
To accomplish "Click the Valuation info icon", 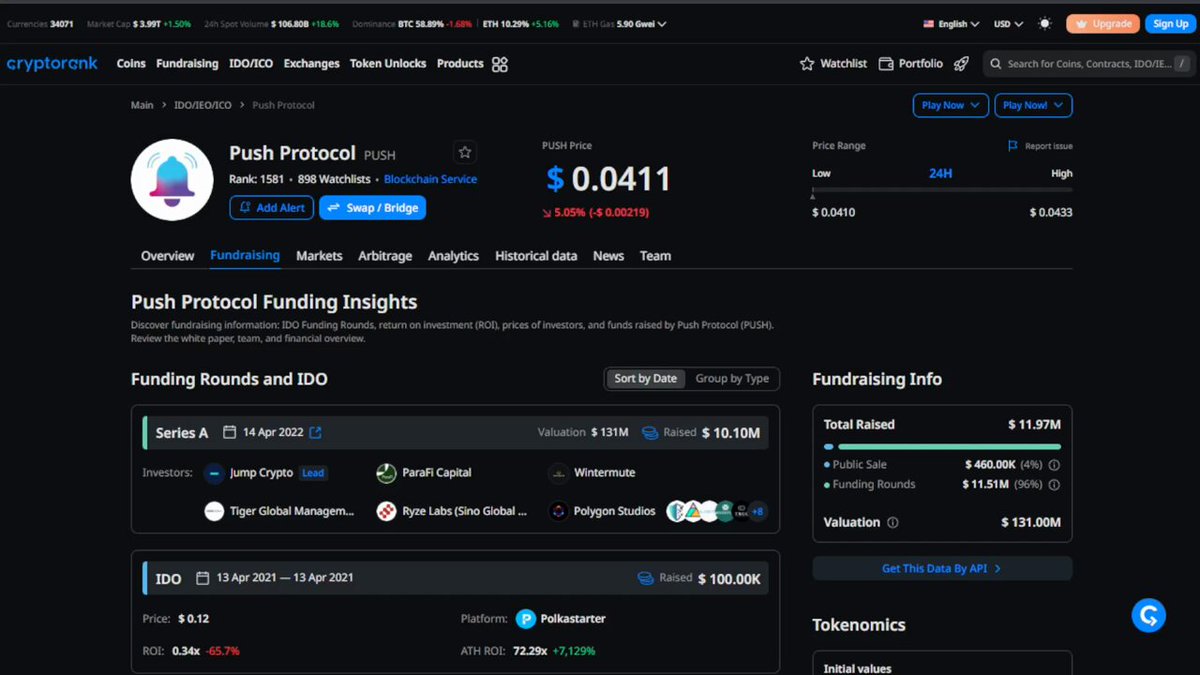I will [893, 523].
